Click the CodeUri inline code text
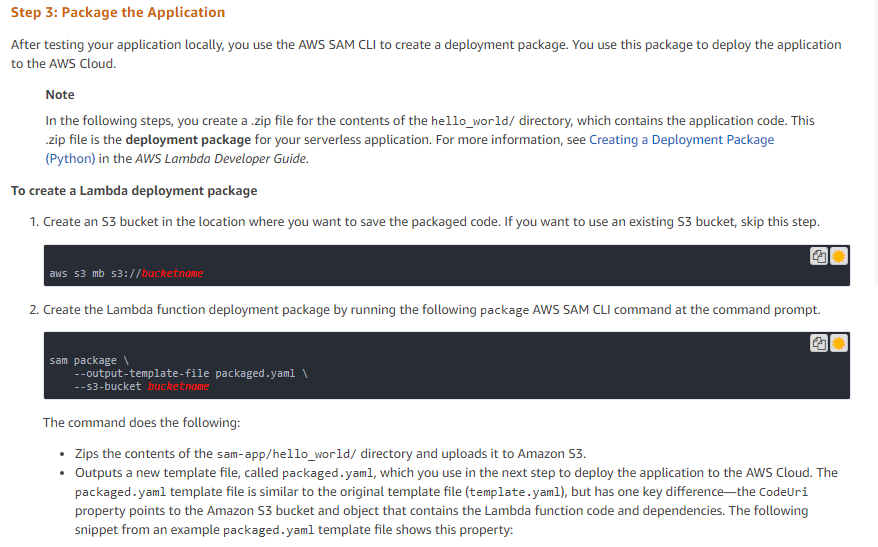The height and width of the screenshot is (547, 878). 783,492
